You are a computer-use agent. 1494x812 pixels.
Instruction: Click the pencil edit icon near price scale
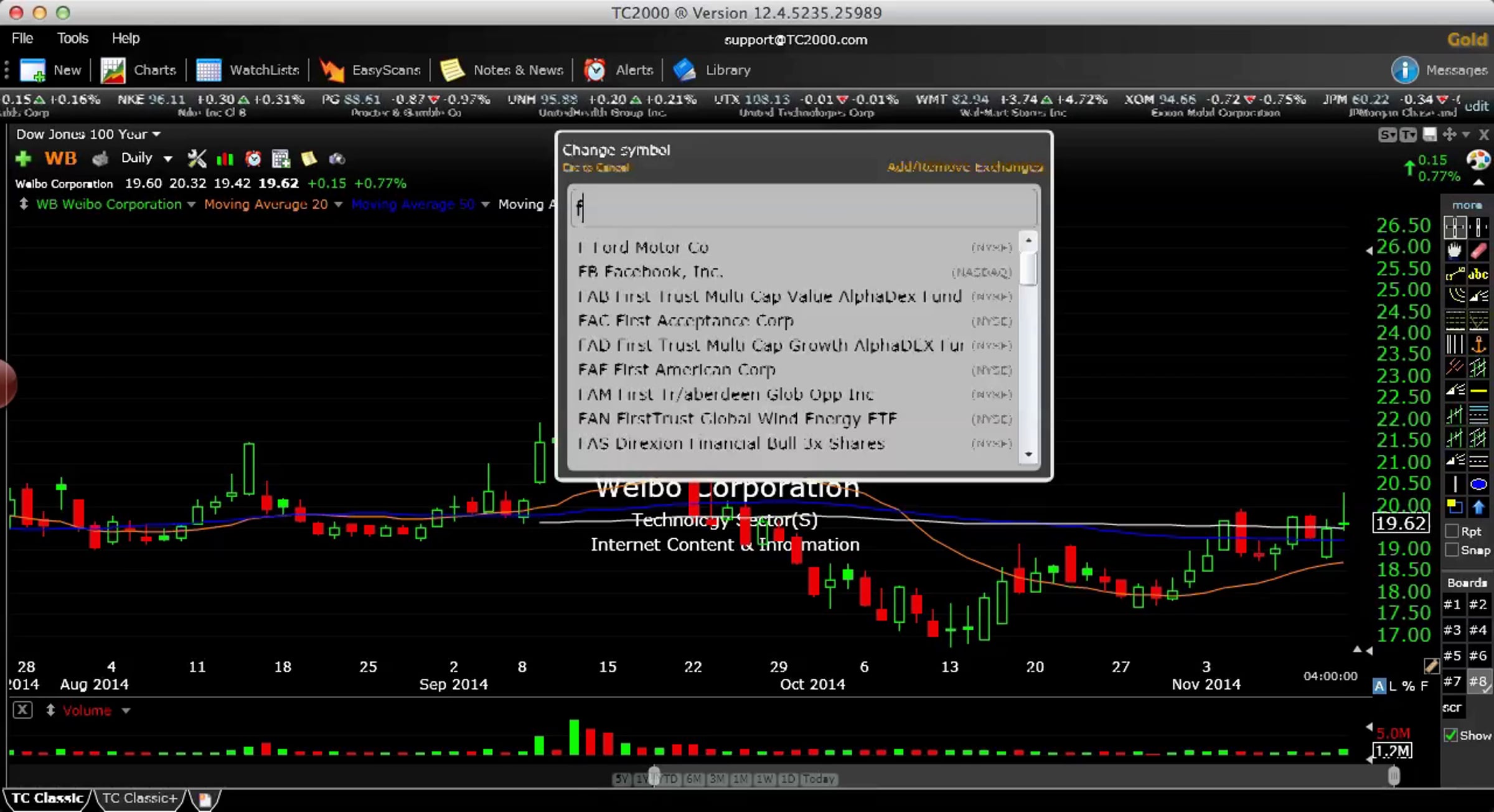(1431, 666)
